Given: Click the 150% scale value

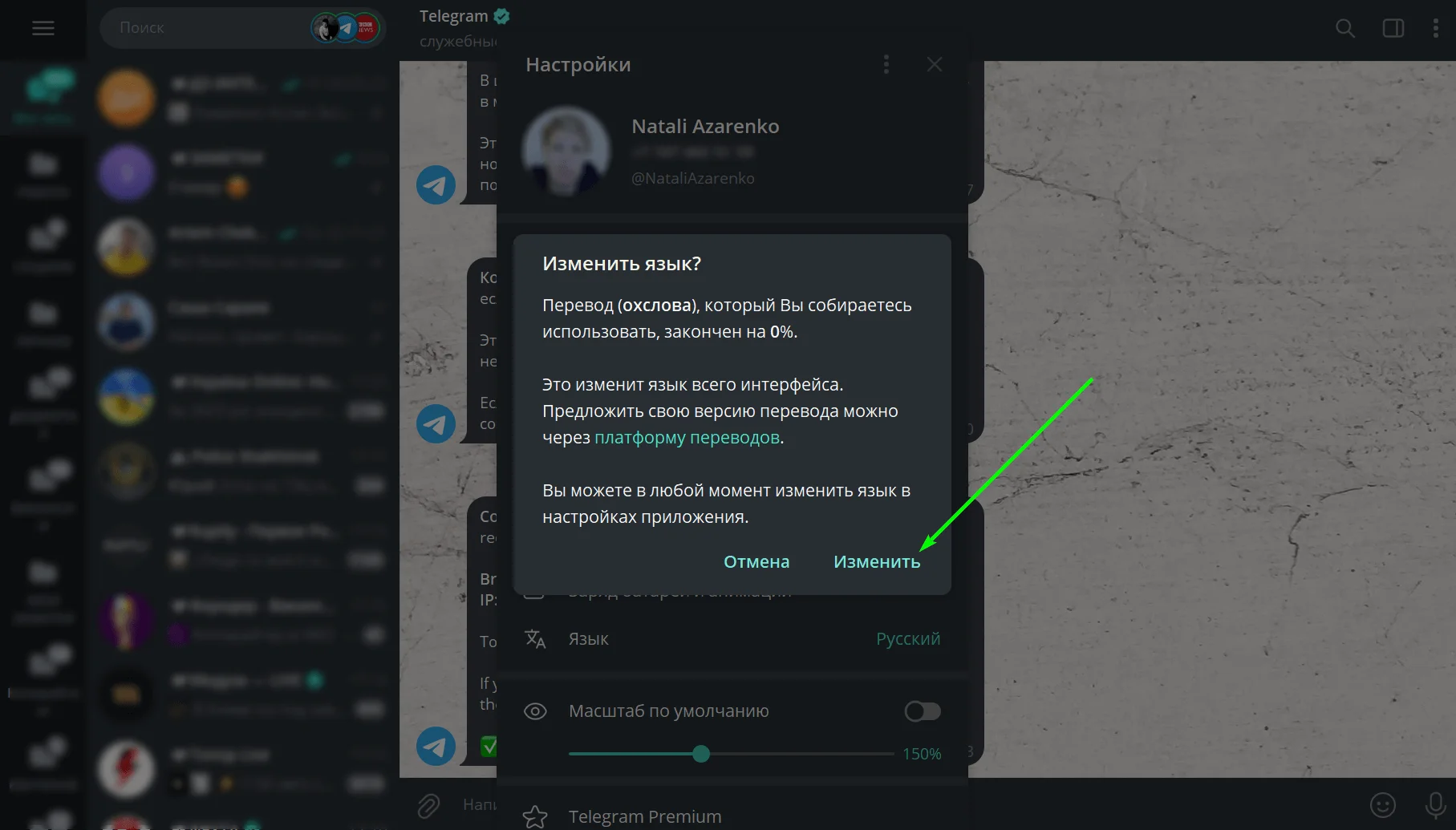Looking at the screenshot, I should pyautogui.click(x=922, y=755).
